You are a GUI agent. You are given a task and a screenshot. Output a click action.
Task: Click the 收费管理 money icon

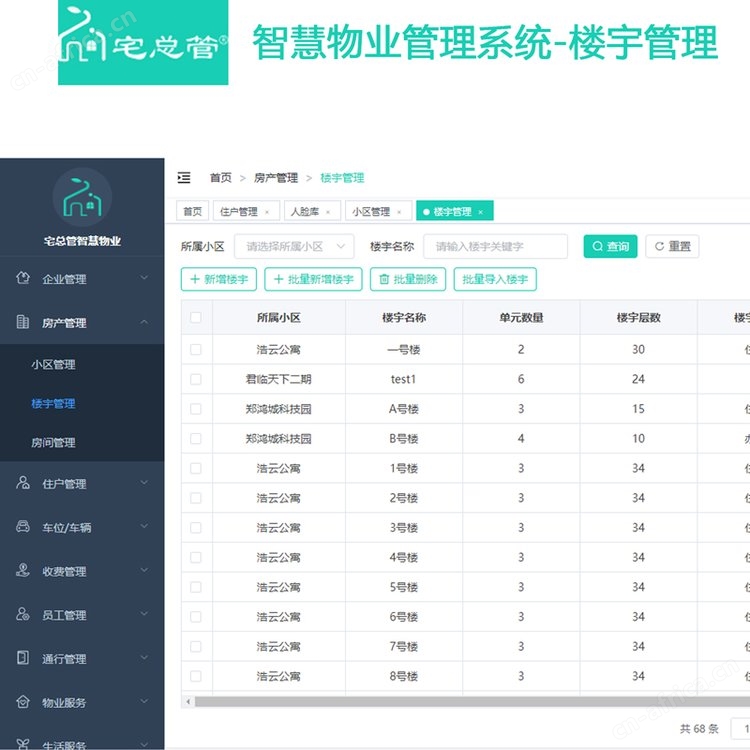[x=22, y=571]
